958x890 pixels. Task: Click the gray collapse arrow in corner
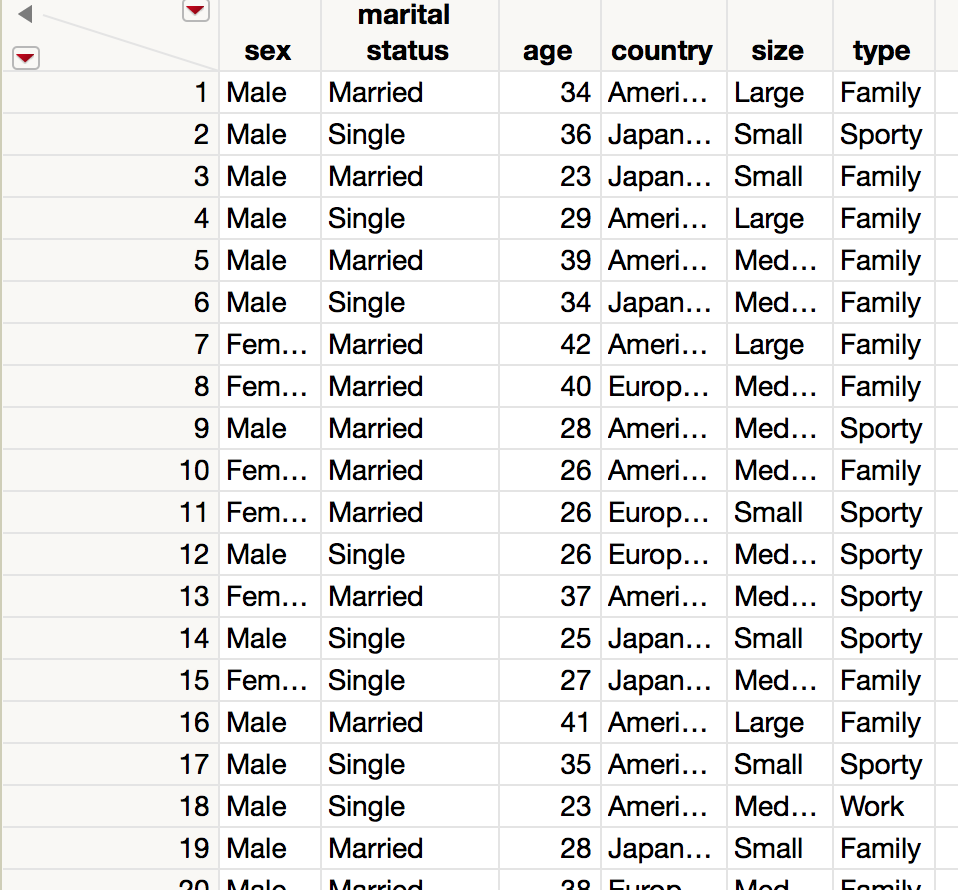[x=26, y=15]
